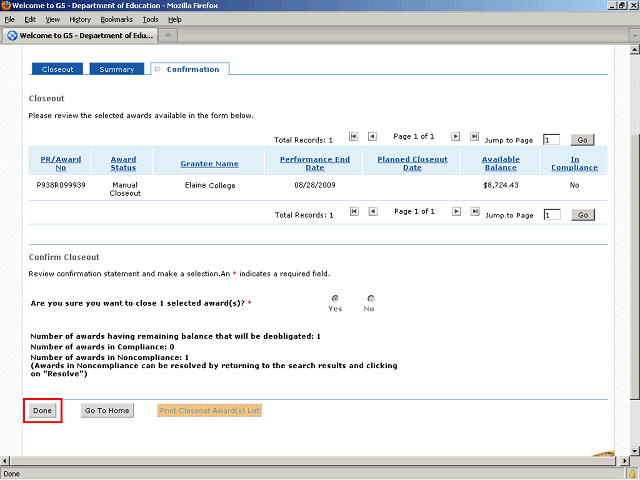Go to last page in bottom pager
Viewport: 640px width, 480px height.
(x=475, y=211)
